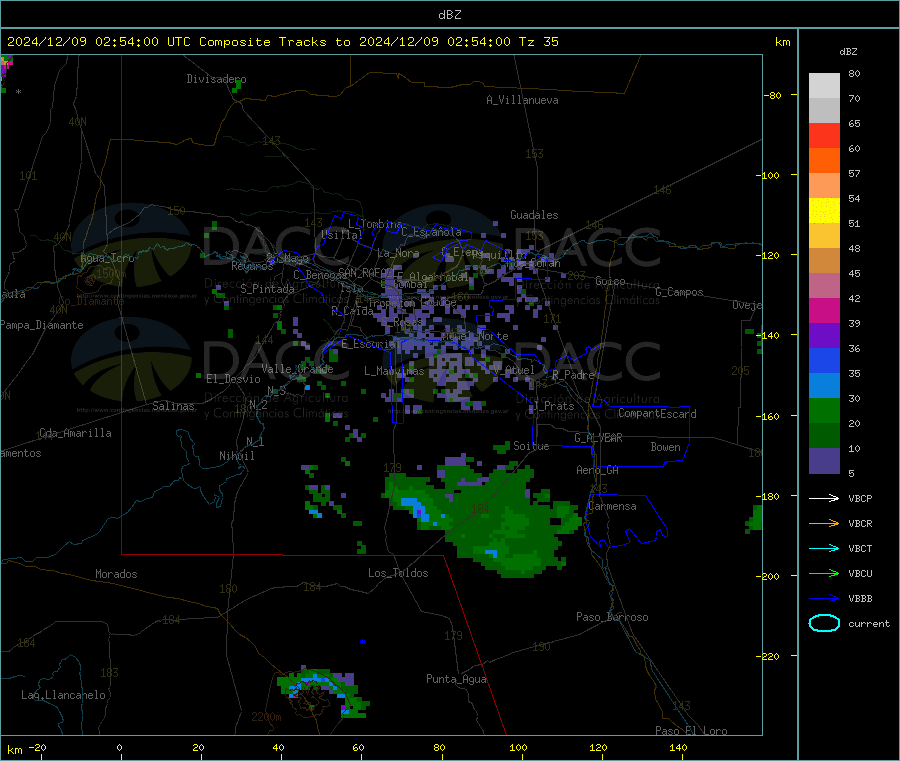Click the '-80' km axis label

[773, 95]
